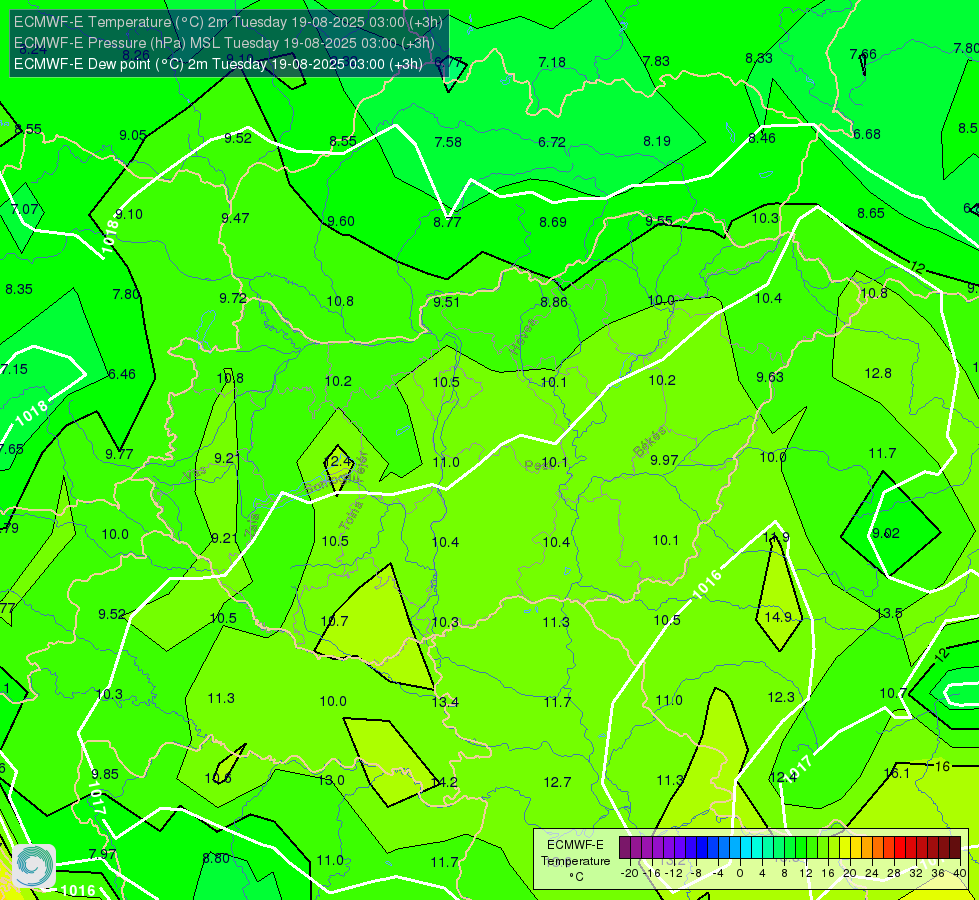The image size is (979, 900).
Task: Click the 12.3 temperature value
Action: [x=780, y=697]
